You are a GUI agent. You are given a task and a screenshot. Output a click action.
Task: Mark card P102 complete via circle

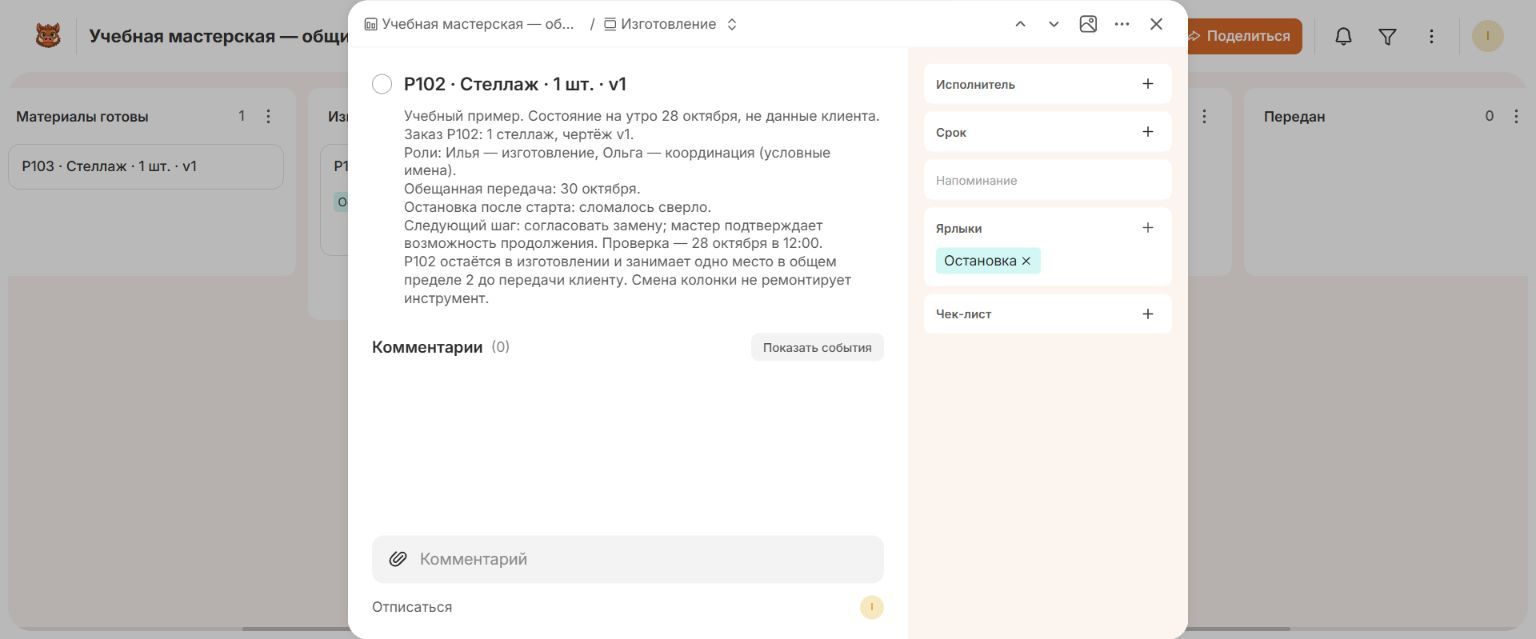tap(382, 84)
